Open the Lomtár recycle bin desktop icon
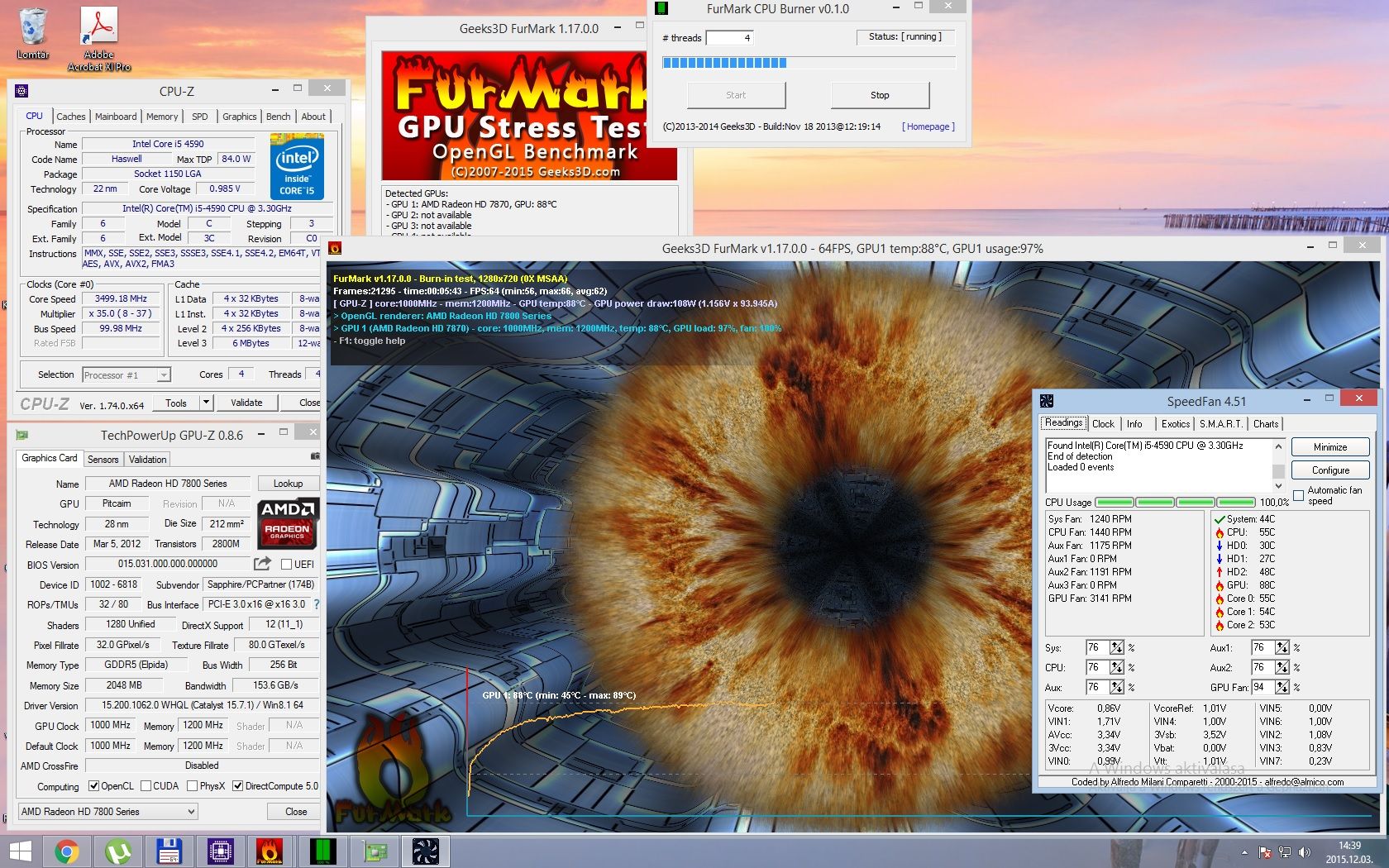The image size is (1389, 868). (x=33, y=33)
